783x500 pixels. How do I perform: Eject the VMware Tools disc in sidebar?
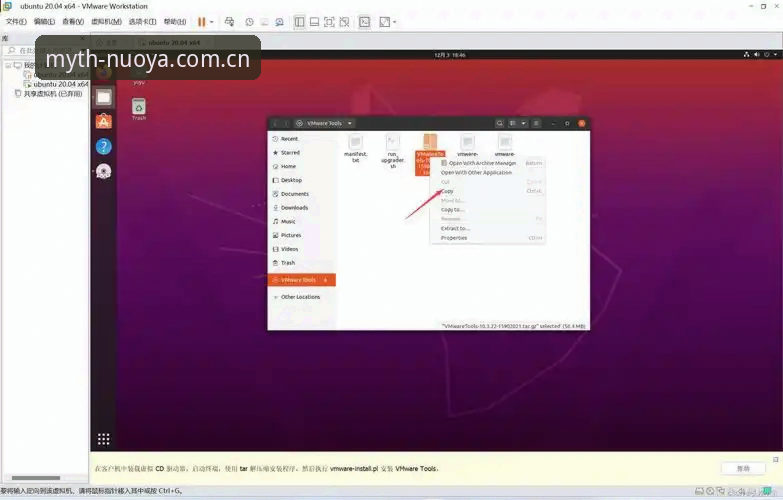326,280
